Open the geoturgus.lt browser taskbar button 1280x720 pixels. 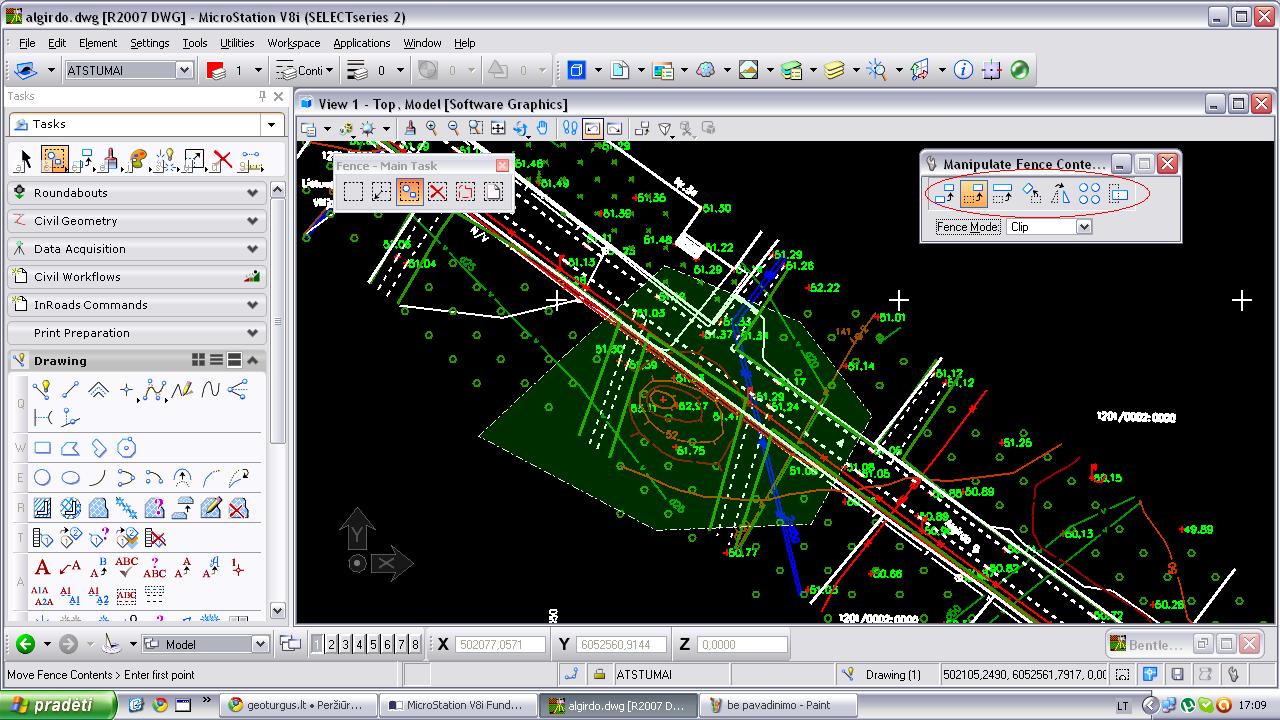[x=300, y=705]
